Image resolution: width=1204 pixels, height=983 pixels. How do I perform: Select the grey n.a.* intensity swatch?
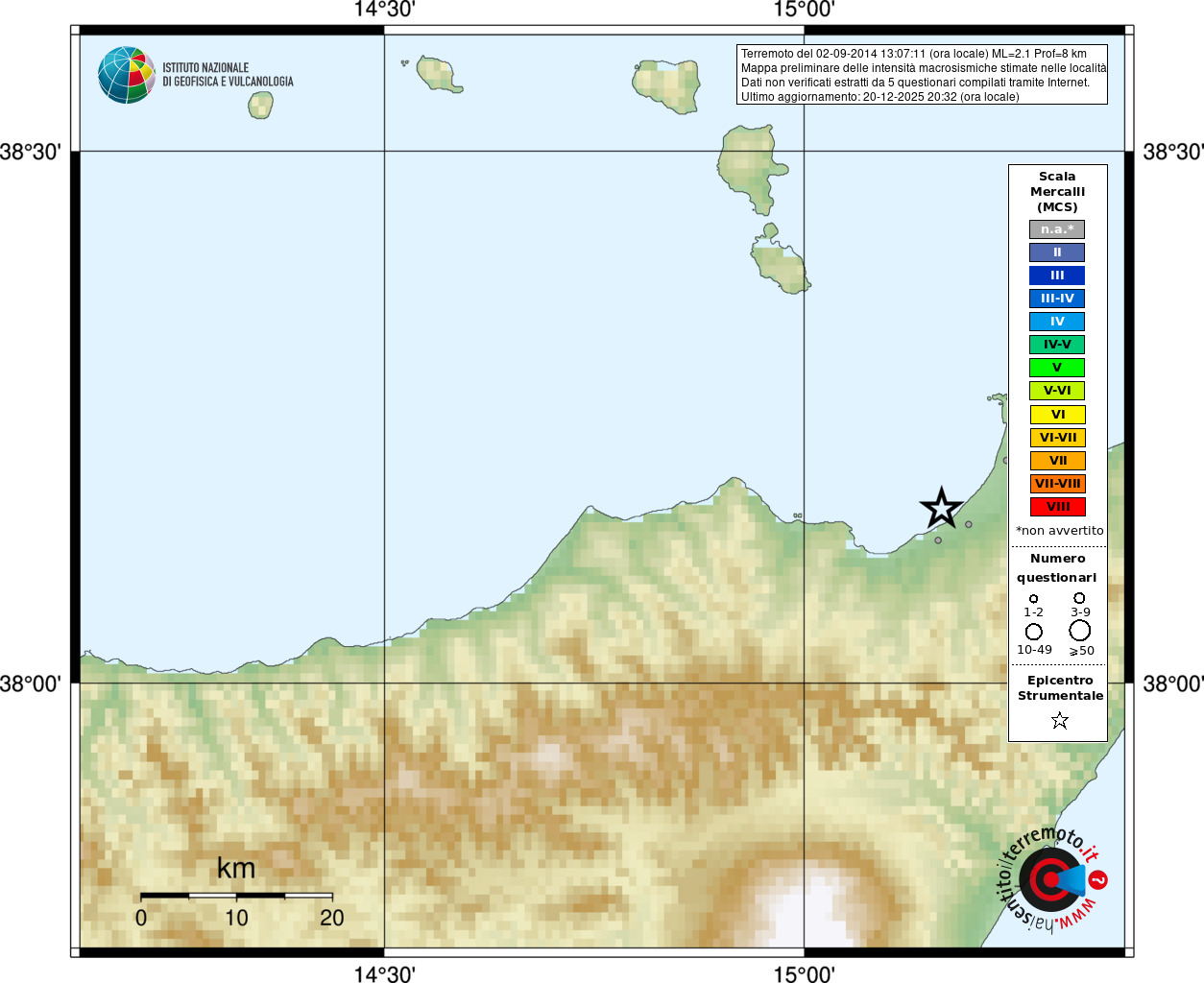pyautogui.click(x=1057, y=229)
